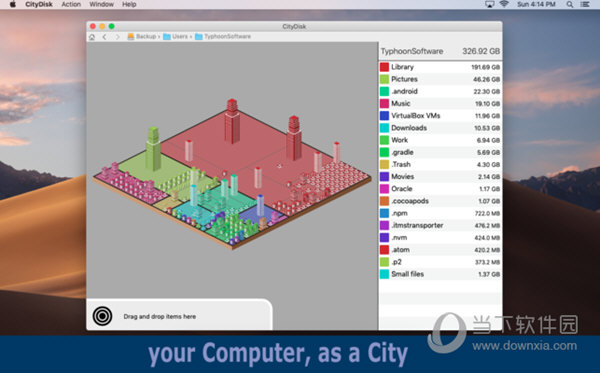Image resolution: width=600 pixels, height=373 pixels.
Task: Open the TyphoonSoftware folder breadcrumb
Action: pyautogui.click(x=223, y=37)
